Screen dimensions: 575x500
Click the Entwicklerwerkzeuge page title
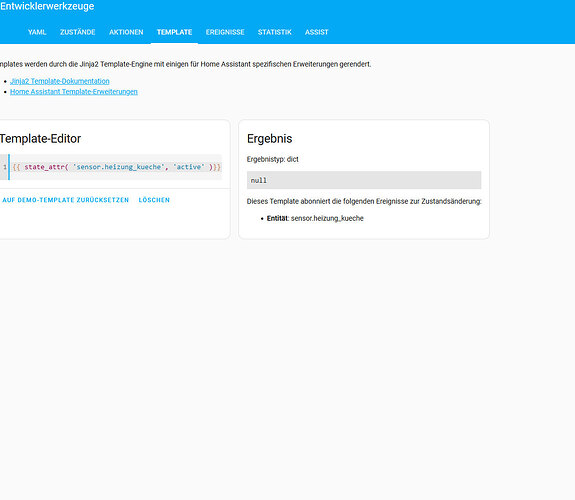click(x=47, y=6)
